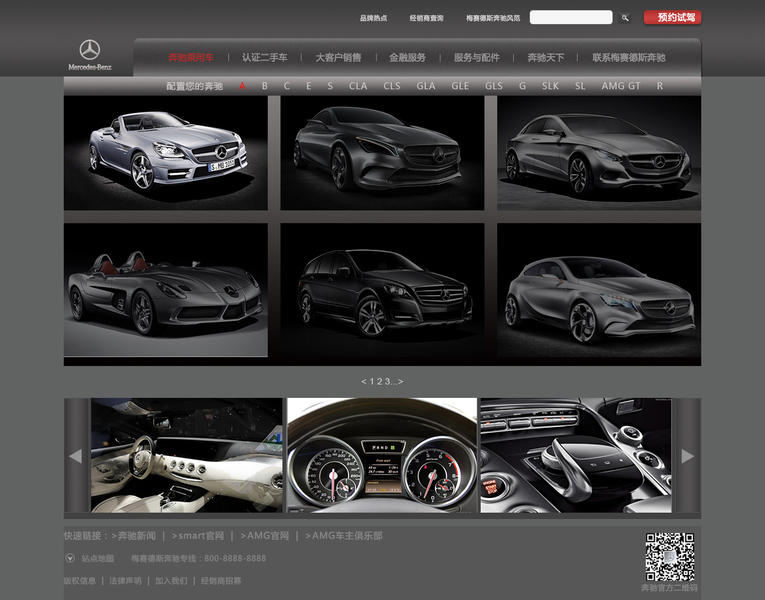Select 奔驰天下 main menu item
The image size is (765, 600).
pyautogui.click(x=545, y=58)
